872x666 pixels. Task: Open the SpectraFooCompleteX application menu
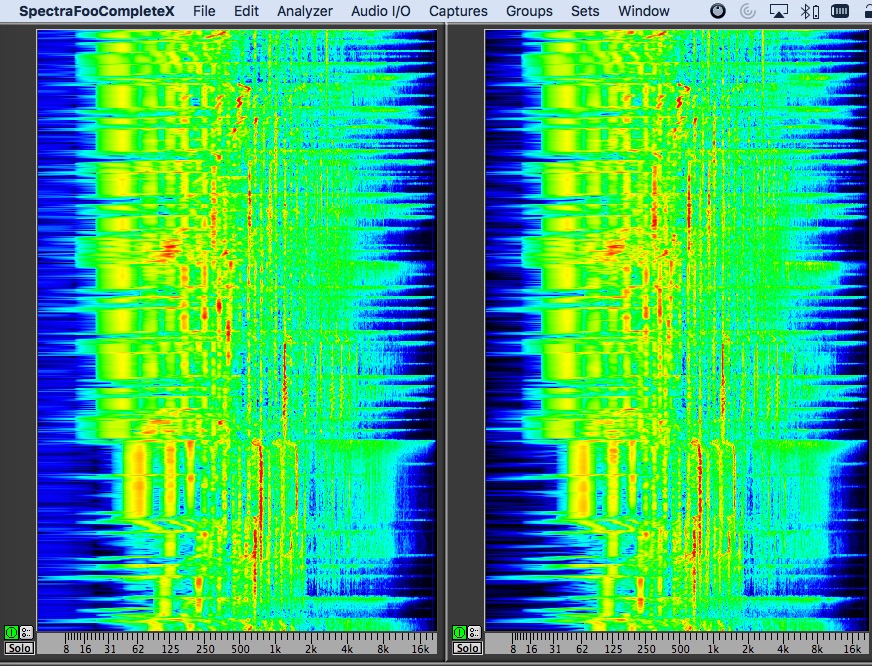tap(96, 11)
